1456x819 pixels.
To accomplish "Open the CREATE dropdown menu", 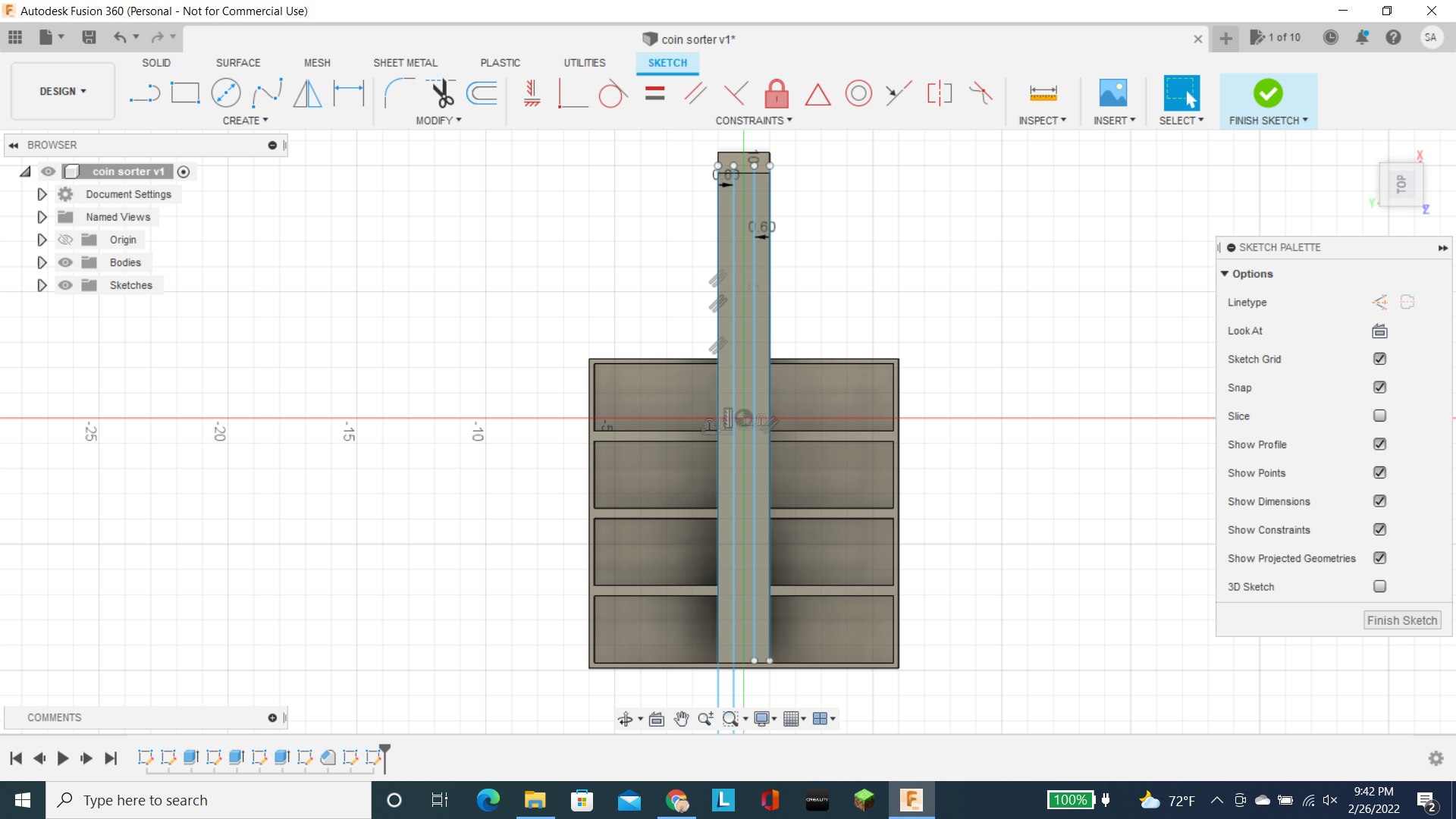I will (x=245, y=120).
